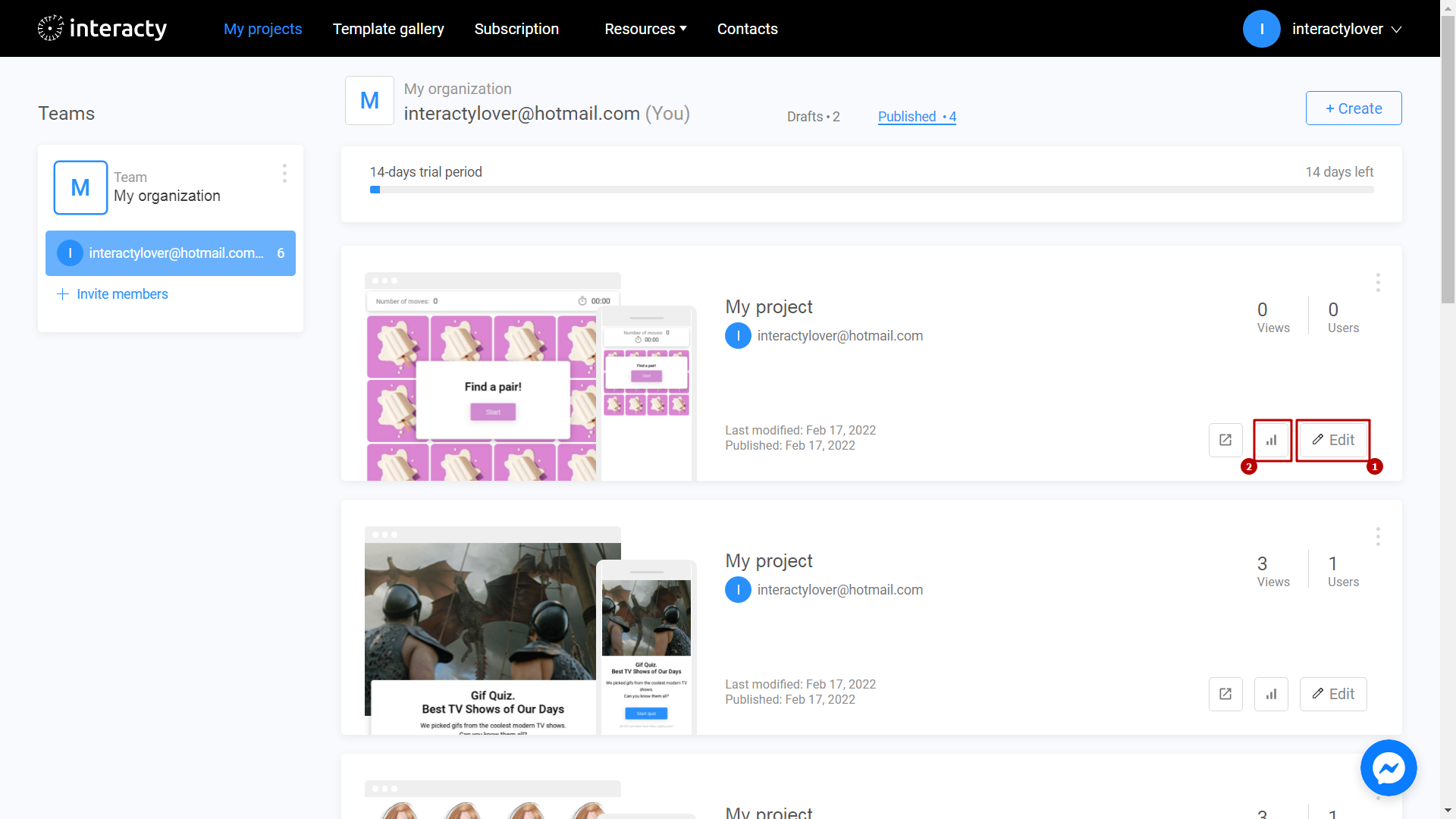Viewport: 1456px width, 819px height.
Task: Toggle the My organization team selection
Action: [170, 187]
